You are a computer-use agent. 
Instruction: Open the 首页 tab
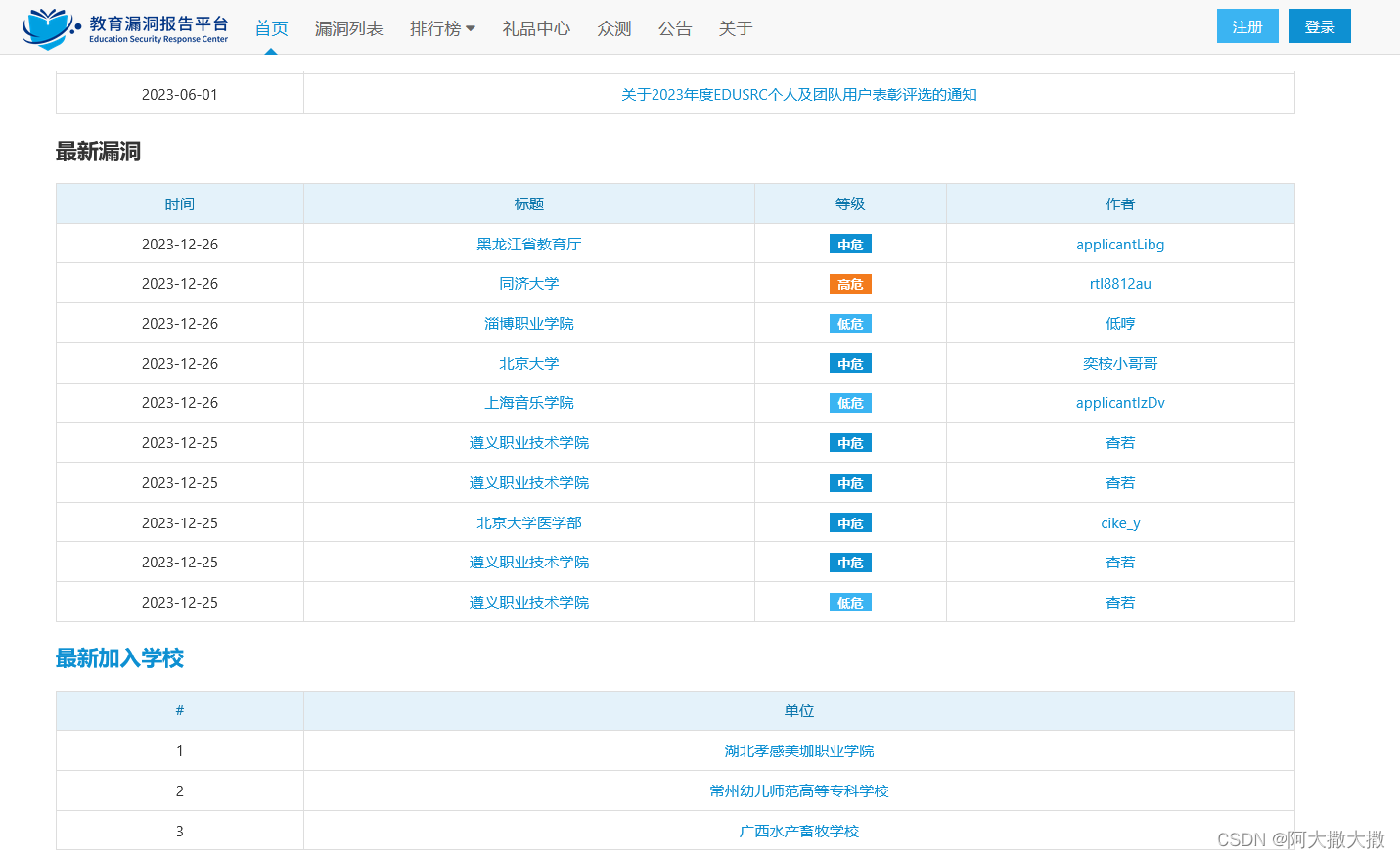click(271, 28)
